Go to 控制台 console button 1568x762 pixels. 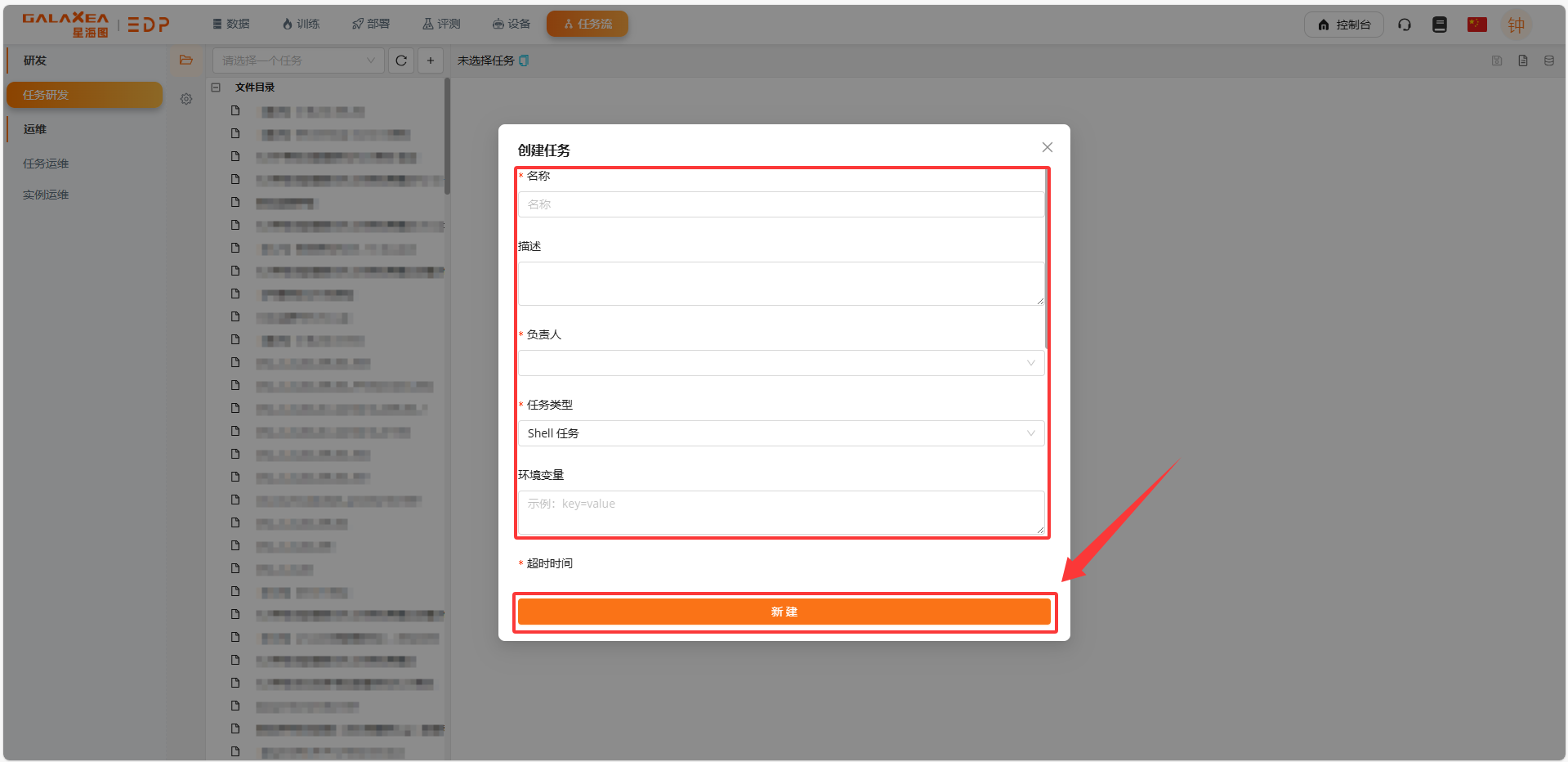[x=1343, y=25]
